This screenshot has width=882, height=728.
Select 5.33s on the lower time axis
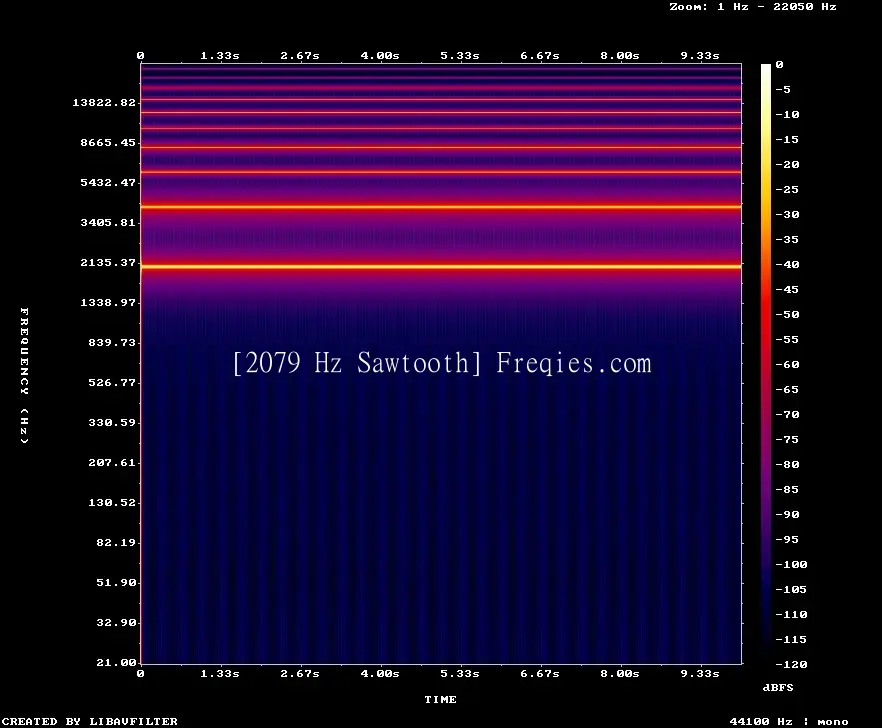pos(460,673)
